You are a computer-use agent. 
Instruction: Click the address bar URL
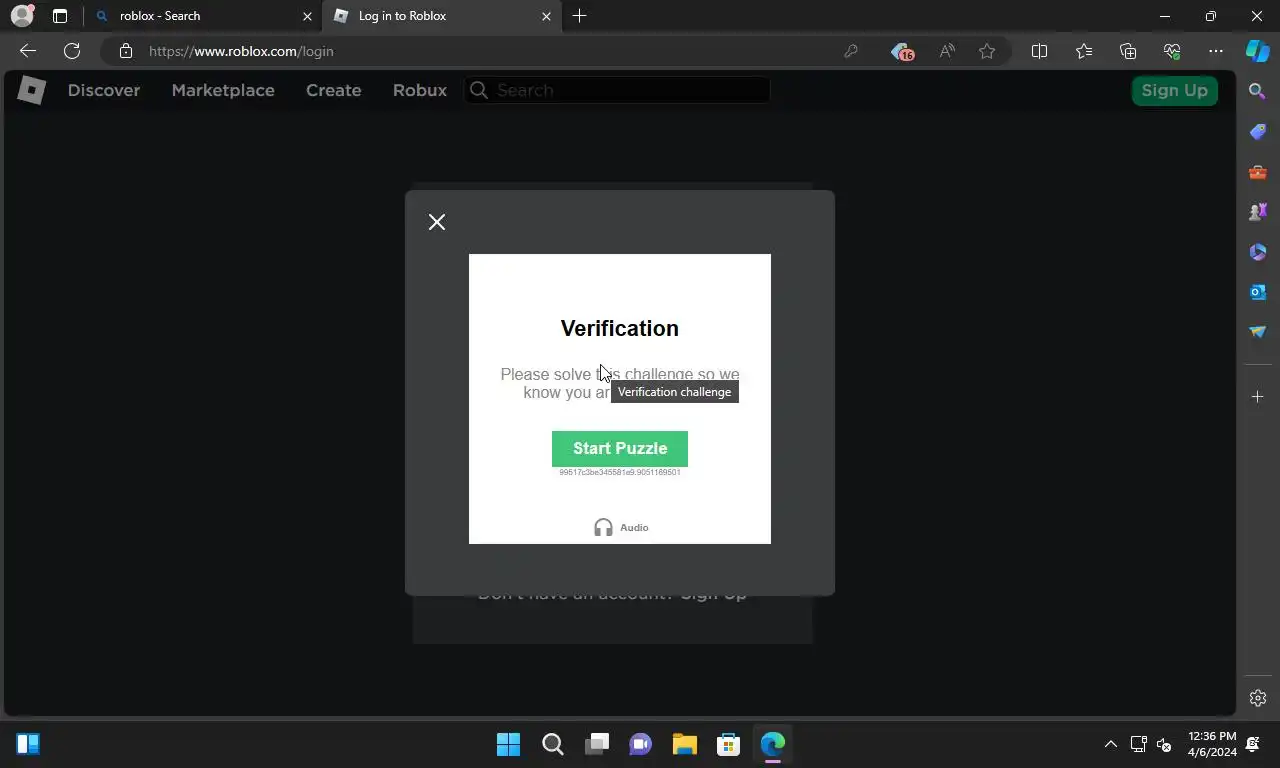tap(241, 51)
